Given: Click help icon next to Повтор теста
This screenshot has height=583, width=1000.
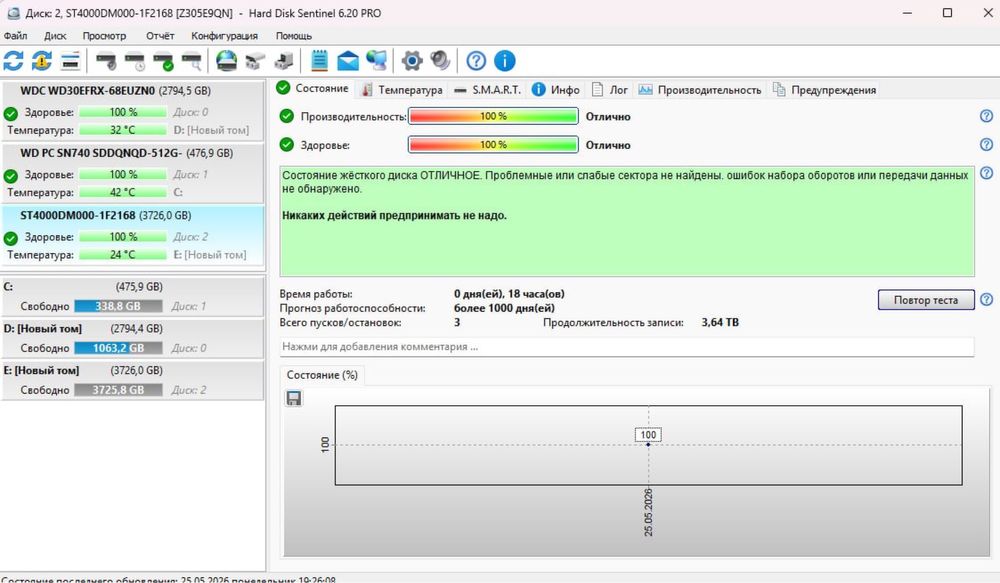Looking at the screenshot, I should pyautogui.click(x=986, y=300).
